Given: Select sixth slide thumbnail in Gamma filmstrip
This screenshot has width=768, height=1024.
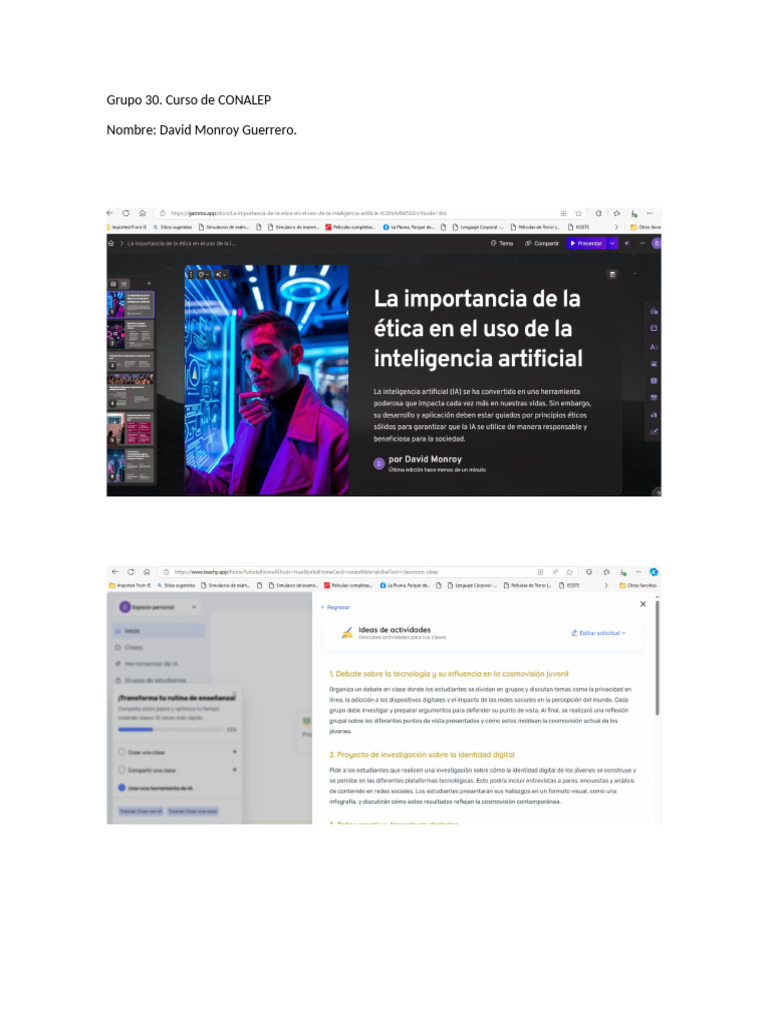Looking at the screenshot, I should (131, 465).
